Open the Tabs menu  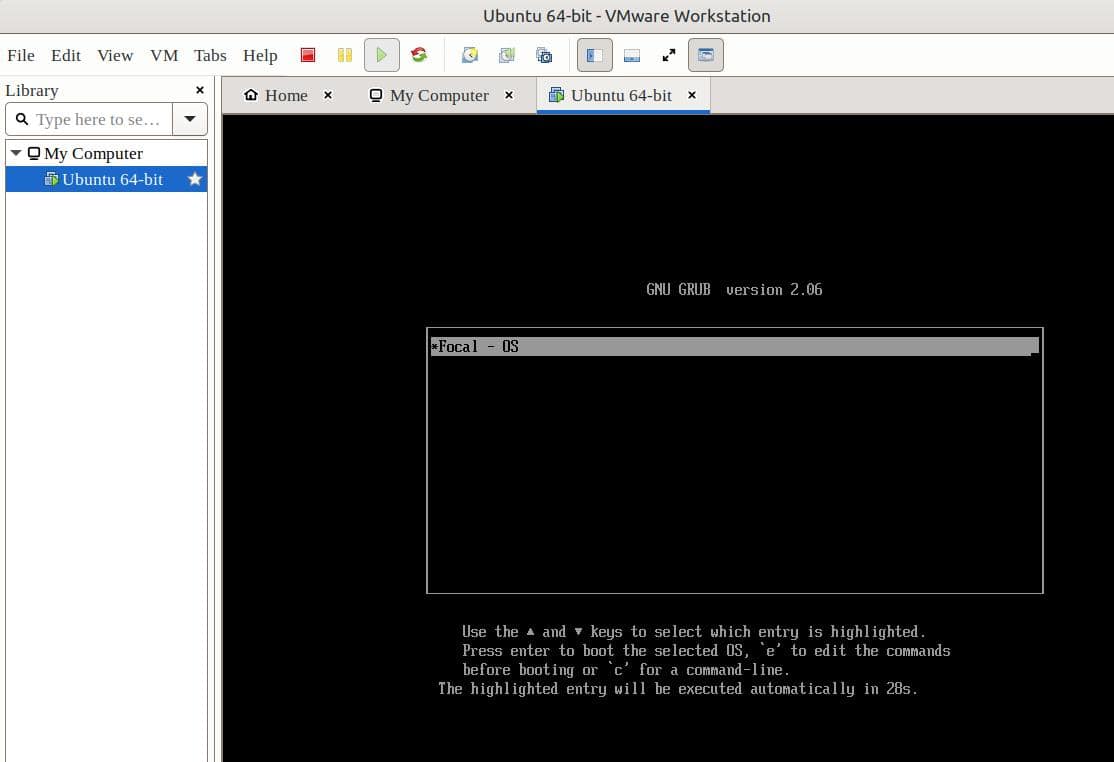click(210, 55)
